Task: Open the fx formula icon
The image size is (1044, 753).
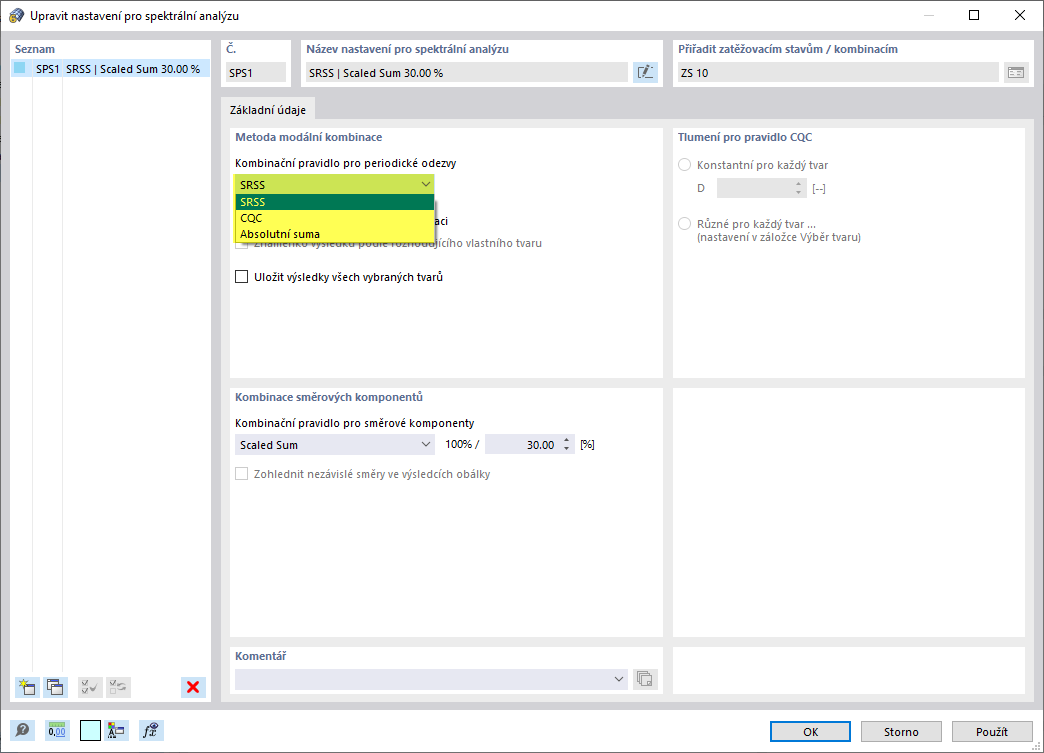Action: pyautogui.click(x=151, y=730)
